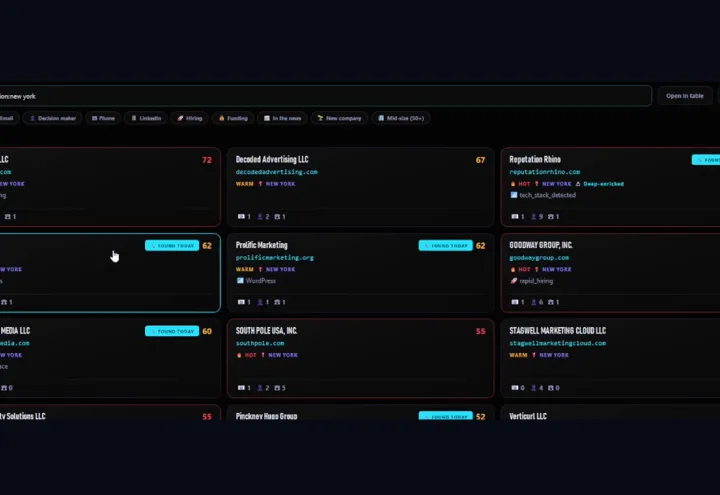Click email count icon on Reputation Rhino card
720x495 pixels.
515,217
